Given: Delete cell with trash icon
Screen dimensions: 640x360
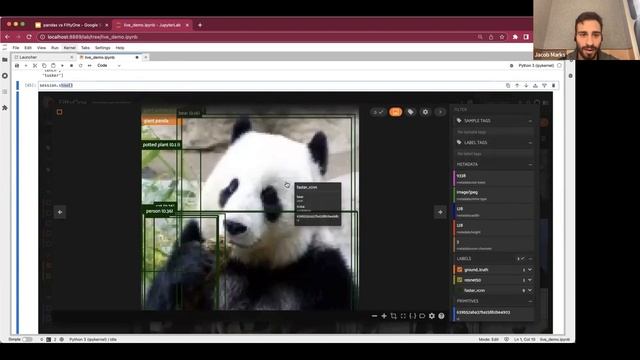Looking at the screenshot, I should (x=553, y=85).
